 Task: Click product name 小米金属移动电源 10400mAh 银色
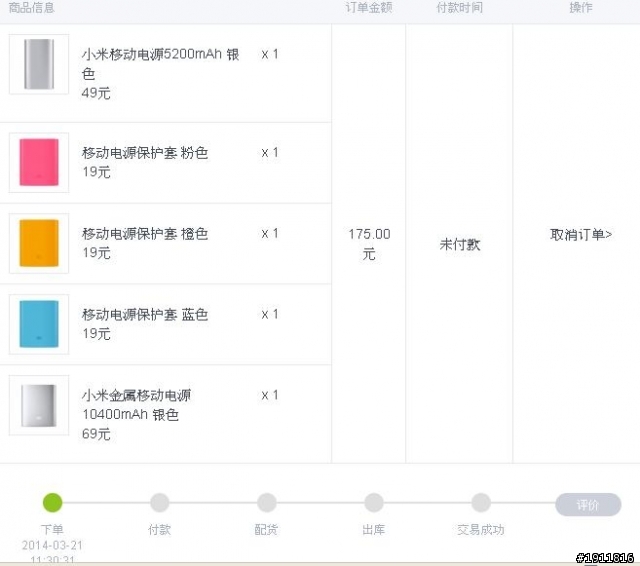point(136,405)
